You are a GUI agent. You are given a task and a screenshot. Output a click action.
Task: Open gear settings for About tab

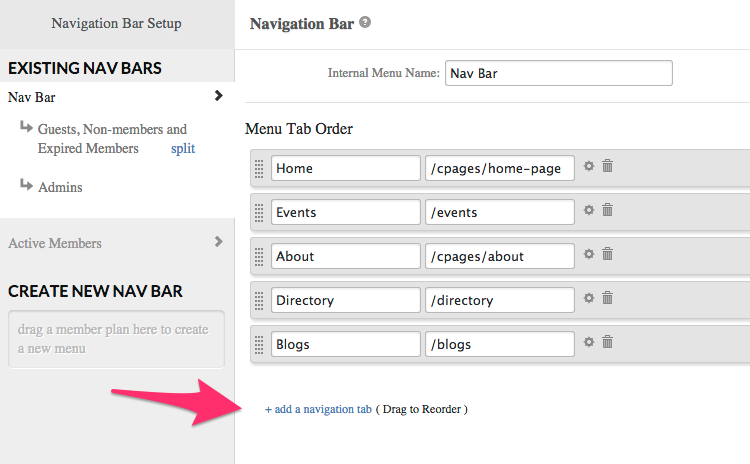pyautogui.click(x=589, y=254)
